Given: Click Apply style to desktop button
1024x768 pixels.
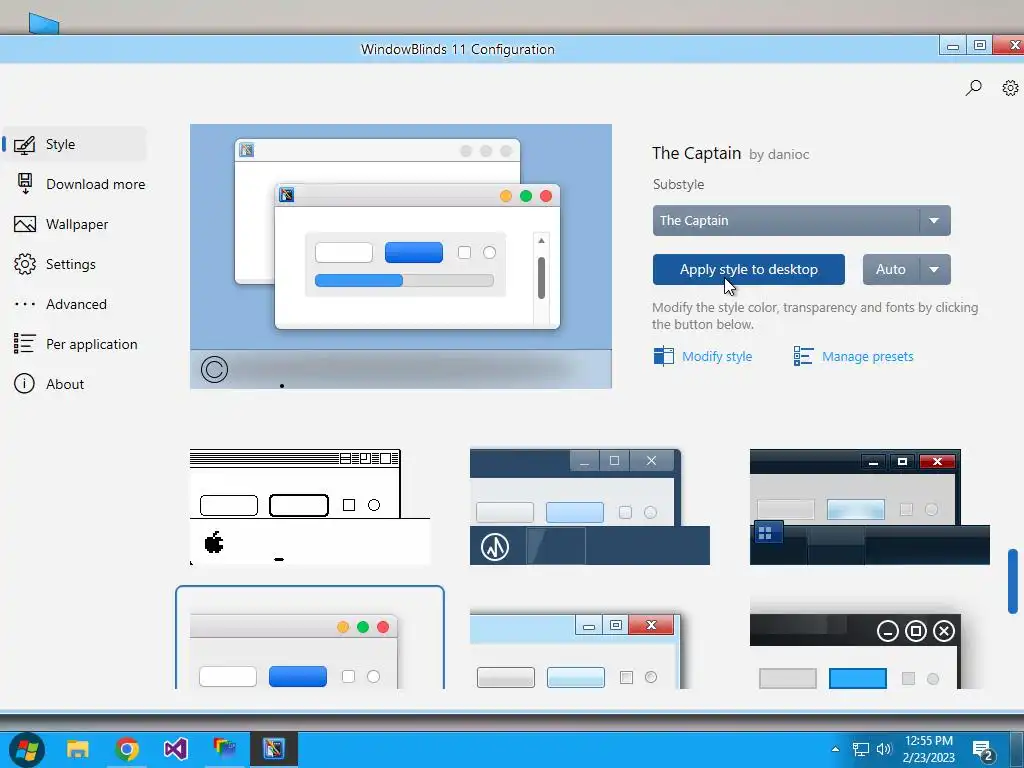Looking at the screenshot, I should (748, 270).
